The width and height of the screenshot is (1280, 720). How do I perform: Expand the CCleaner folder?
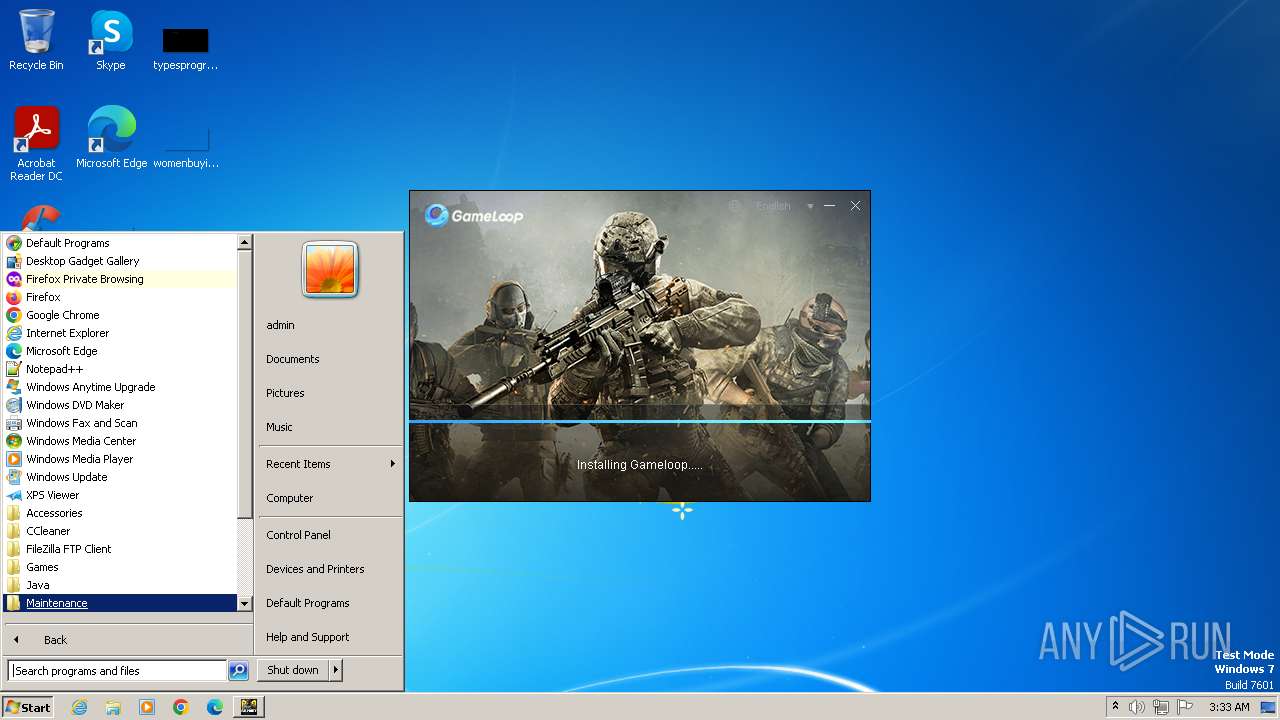coord(120,531)
